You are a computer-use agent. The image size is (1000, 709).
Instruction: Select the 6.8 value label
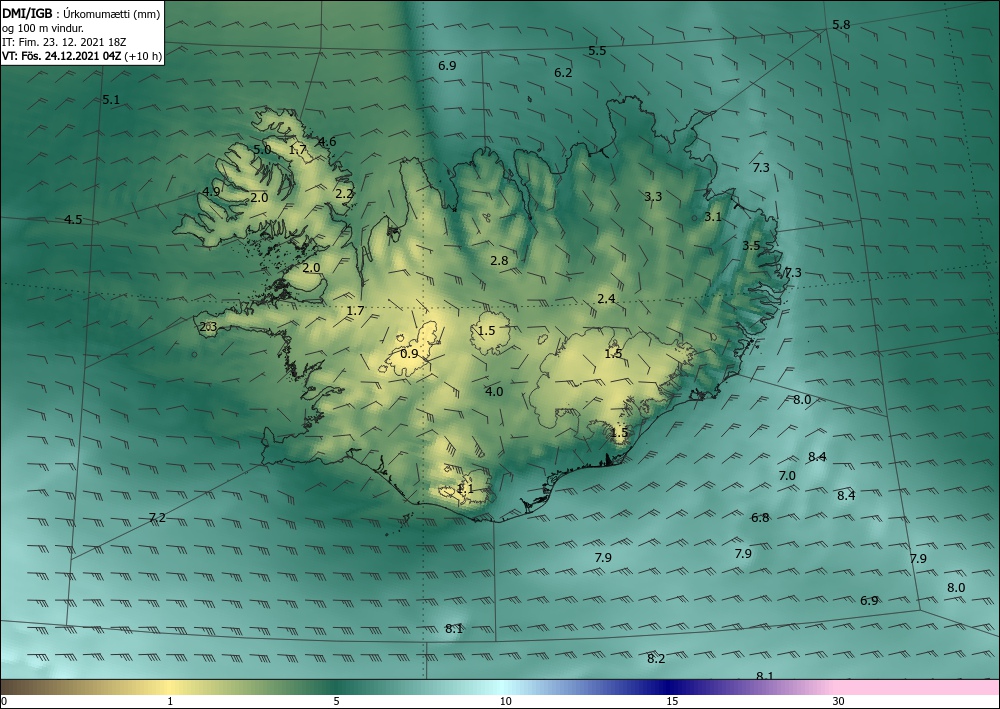760,518
